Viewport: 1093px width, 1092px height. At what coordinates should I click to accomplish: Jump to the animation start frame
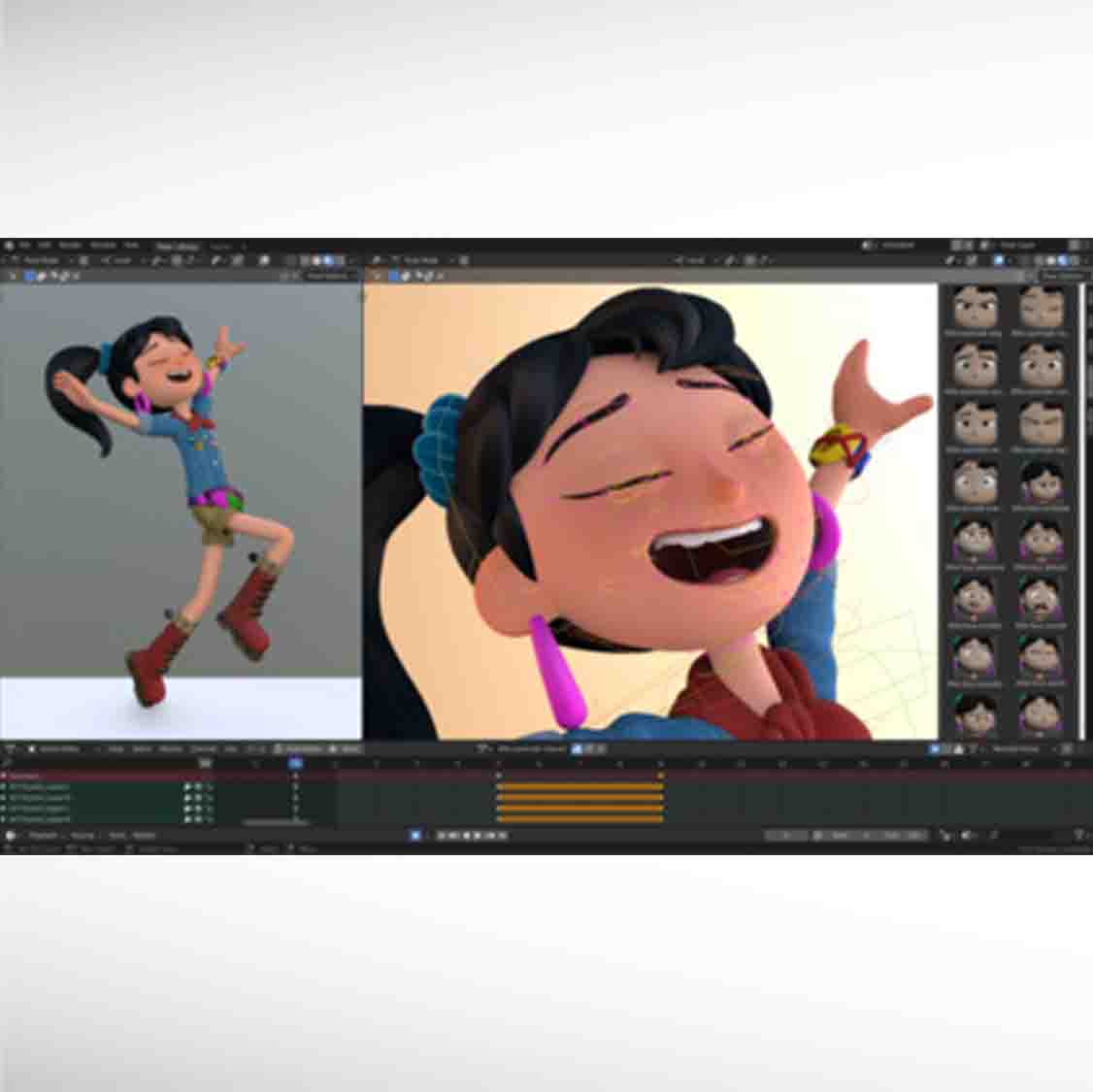442,836
